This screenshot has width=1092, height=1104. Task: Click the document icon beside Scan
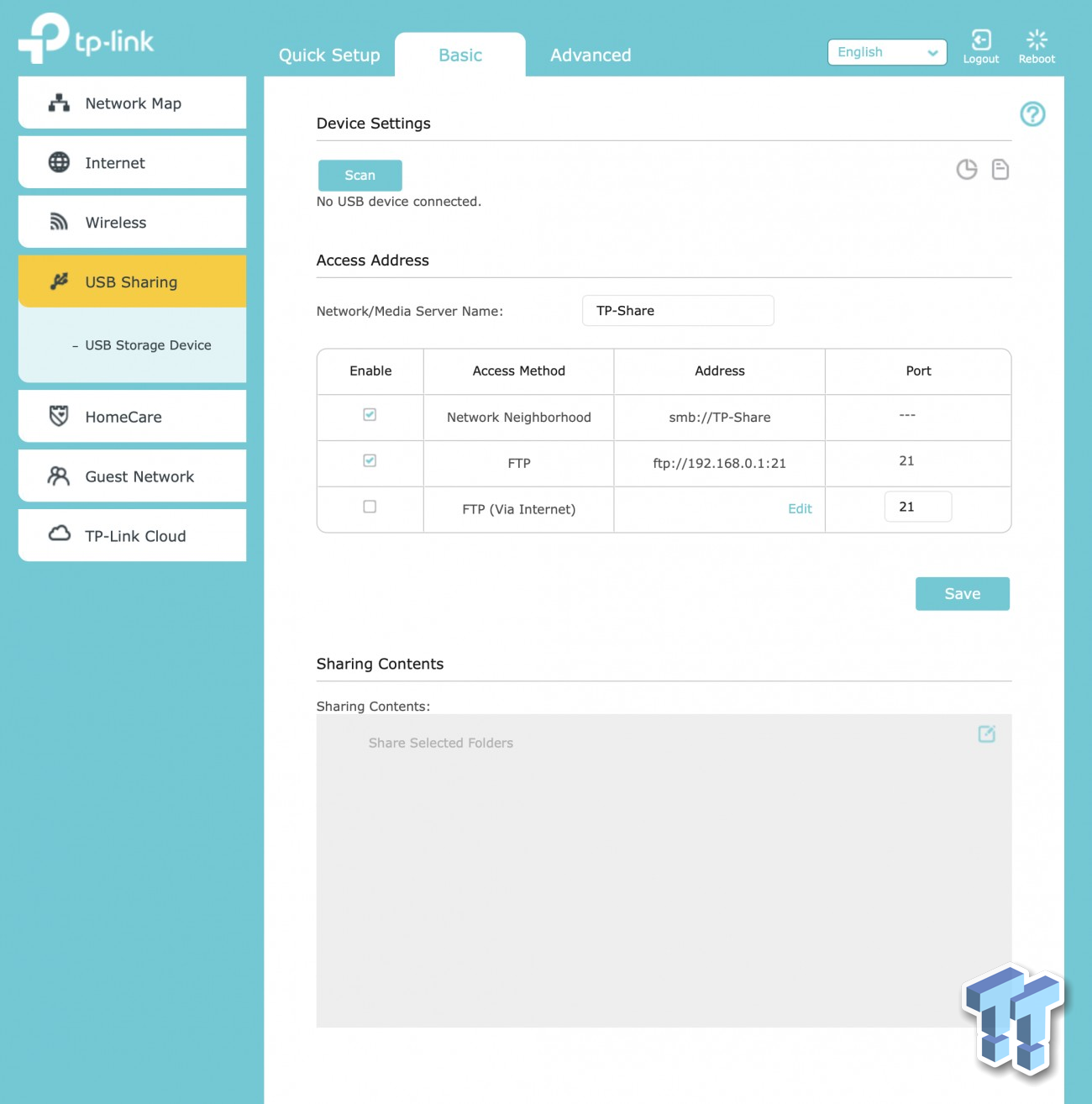[x=1000, y=170]
